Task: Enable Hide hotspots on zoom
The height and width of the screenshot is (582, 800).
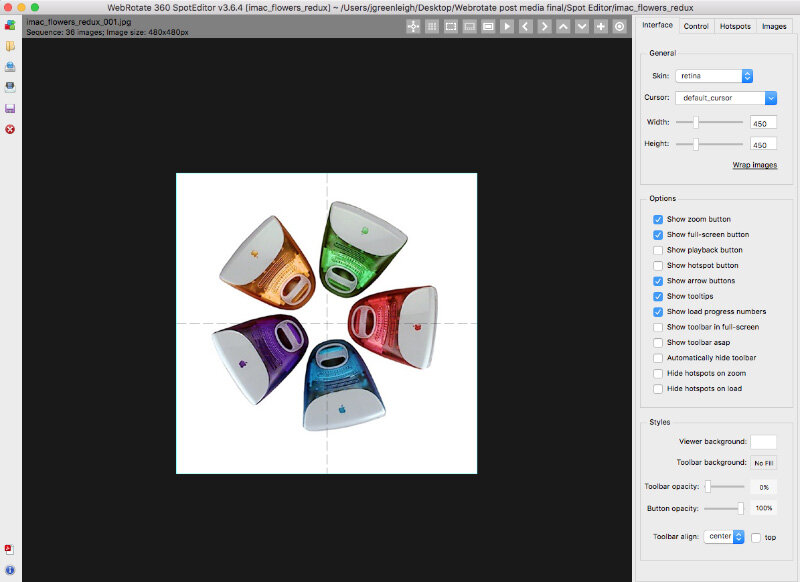Action: tap(658, 373)
